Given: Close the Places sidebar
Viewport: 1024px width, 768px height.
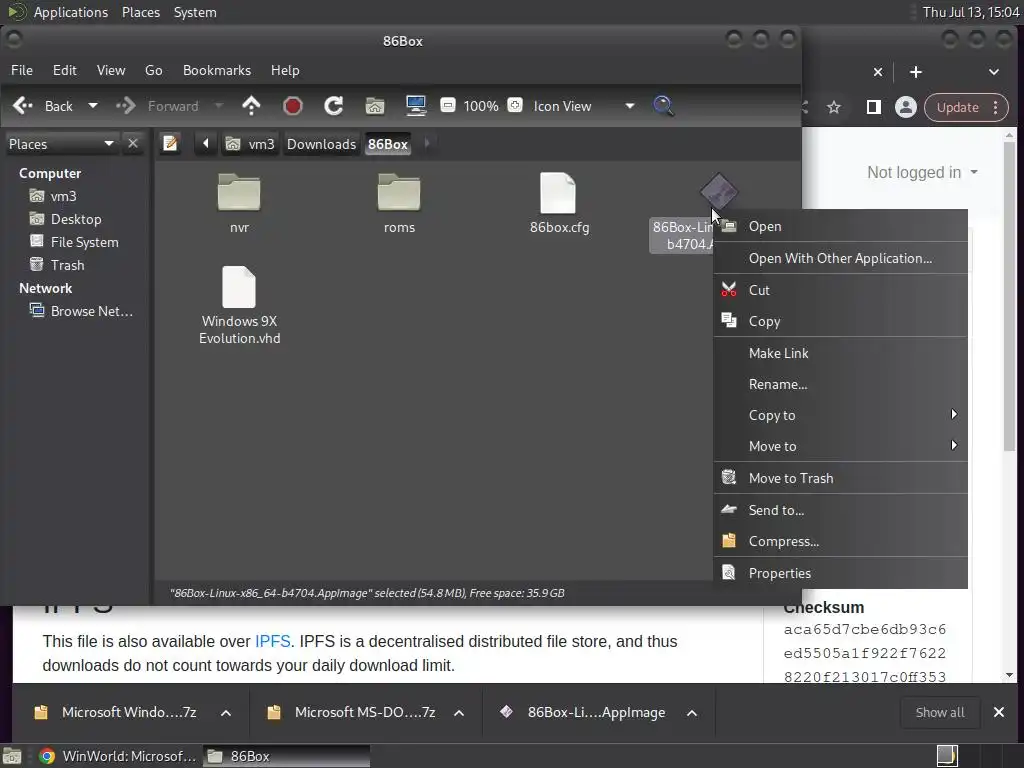Looking at the screenshot, I should coord(133,143).
